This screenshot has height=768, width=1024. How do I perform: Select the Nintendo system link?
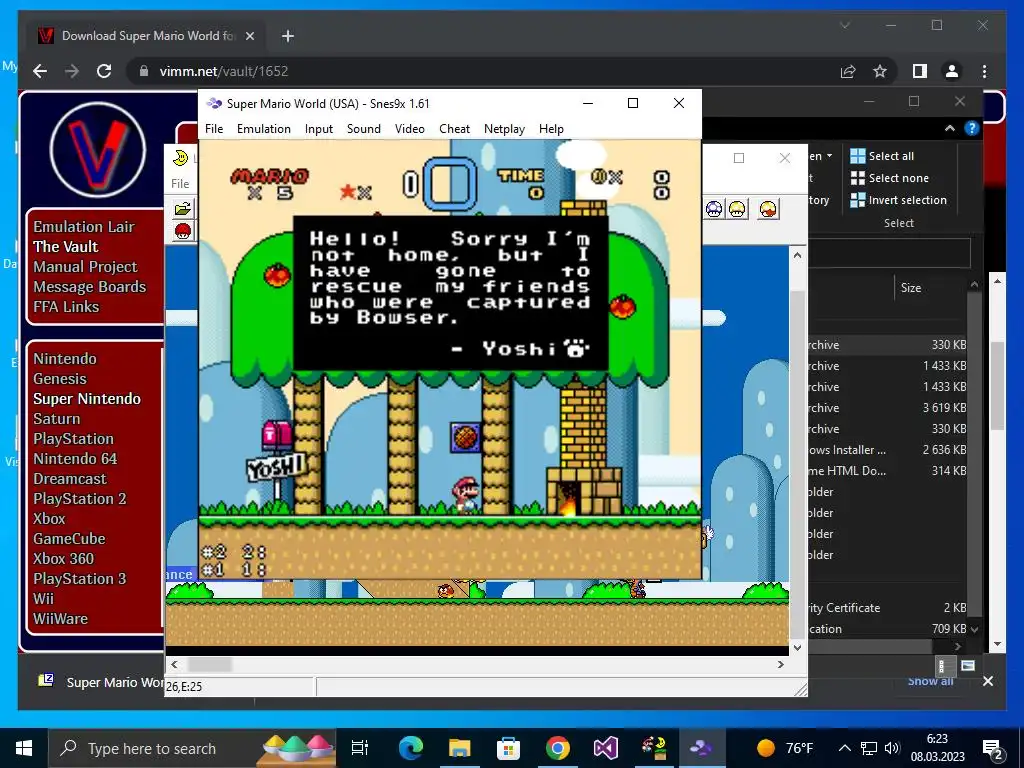(x=65, y=359)
